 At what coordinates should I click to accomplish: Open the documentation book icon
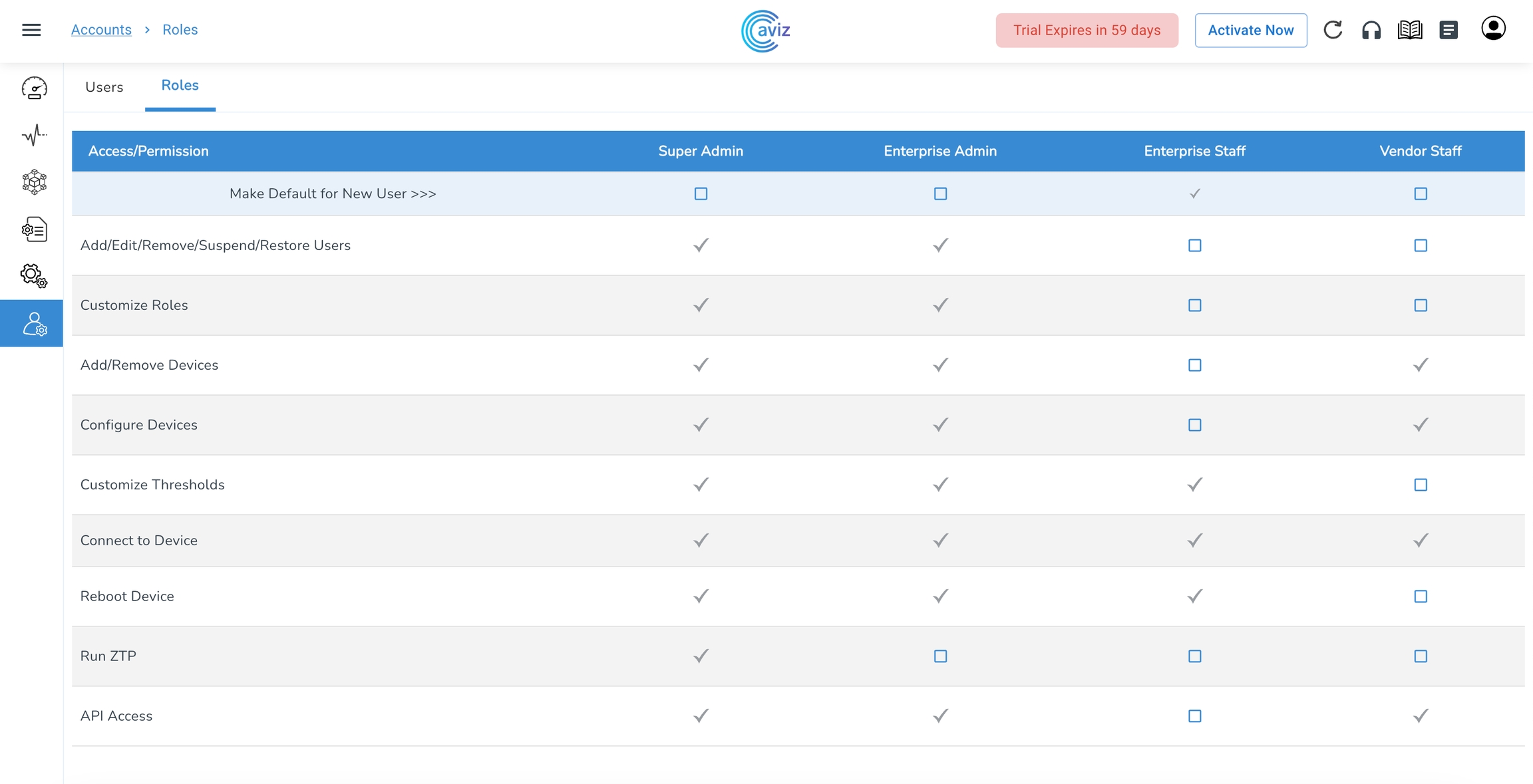coord(1410,30)
